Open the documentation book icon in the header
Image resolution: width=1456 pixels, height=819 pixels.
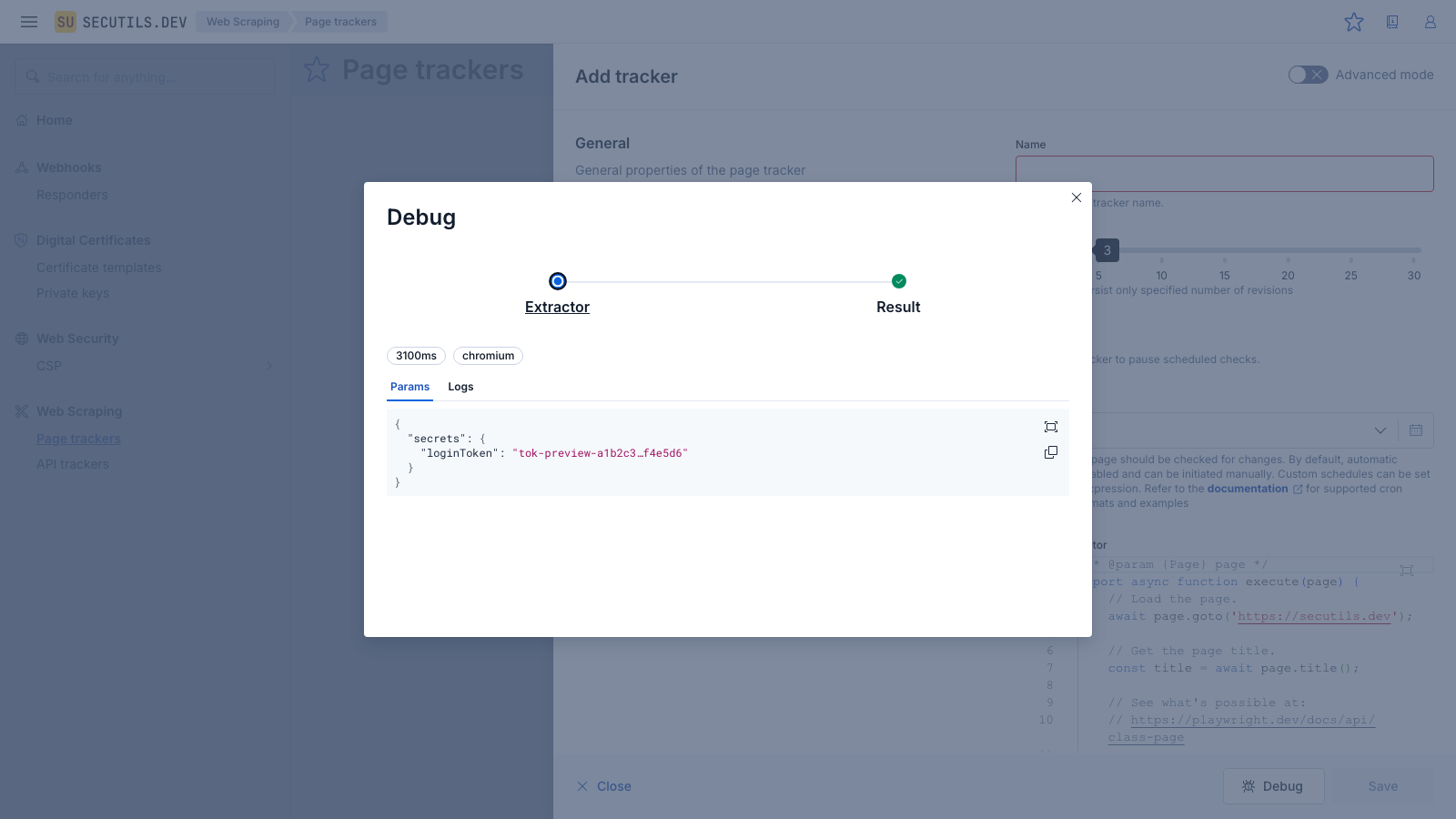click(x=1392, y=22)
